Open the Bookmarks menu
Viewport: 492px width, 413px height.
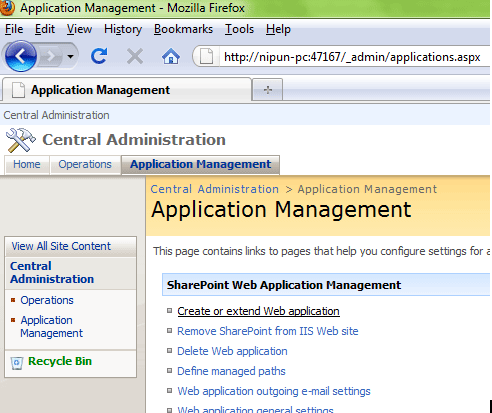183,29
